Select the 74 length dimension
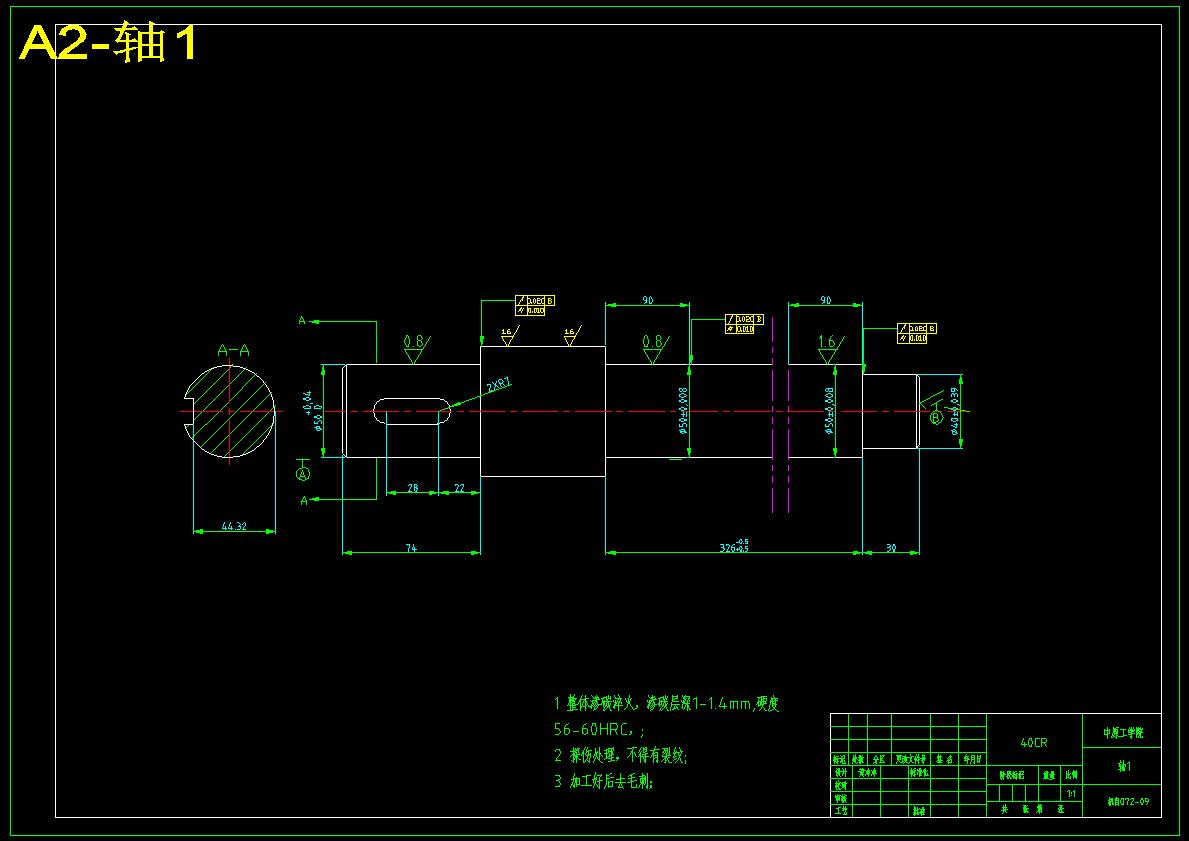This screenshot has width=1189, height=841. point(411,548)
